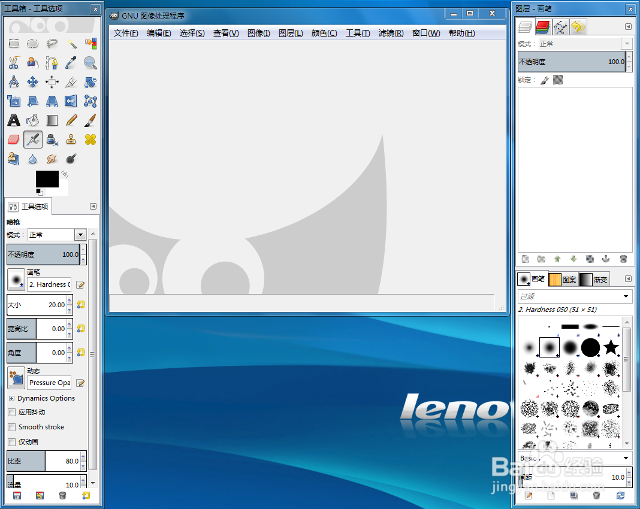Viewport: 640px width, 509px height.
Task: Select the Blend gradient tool
Action: 52,120
